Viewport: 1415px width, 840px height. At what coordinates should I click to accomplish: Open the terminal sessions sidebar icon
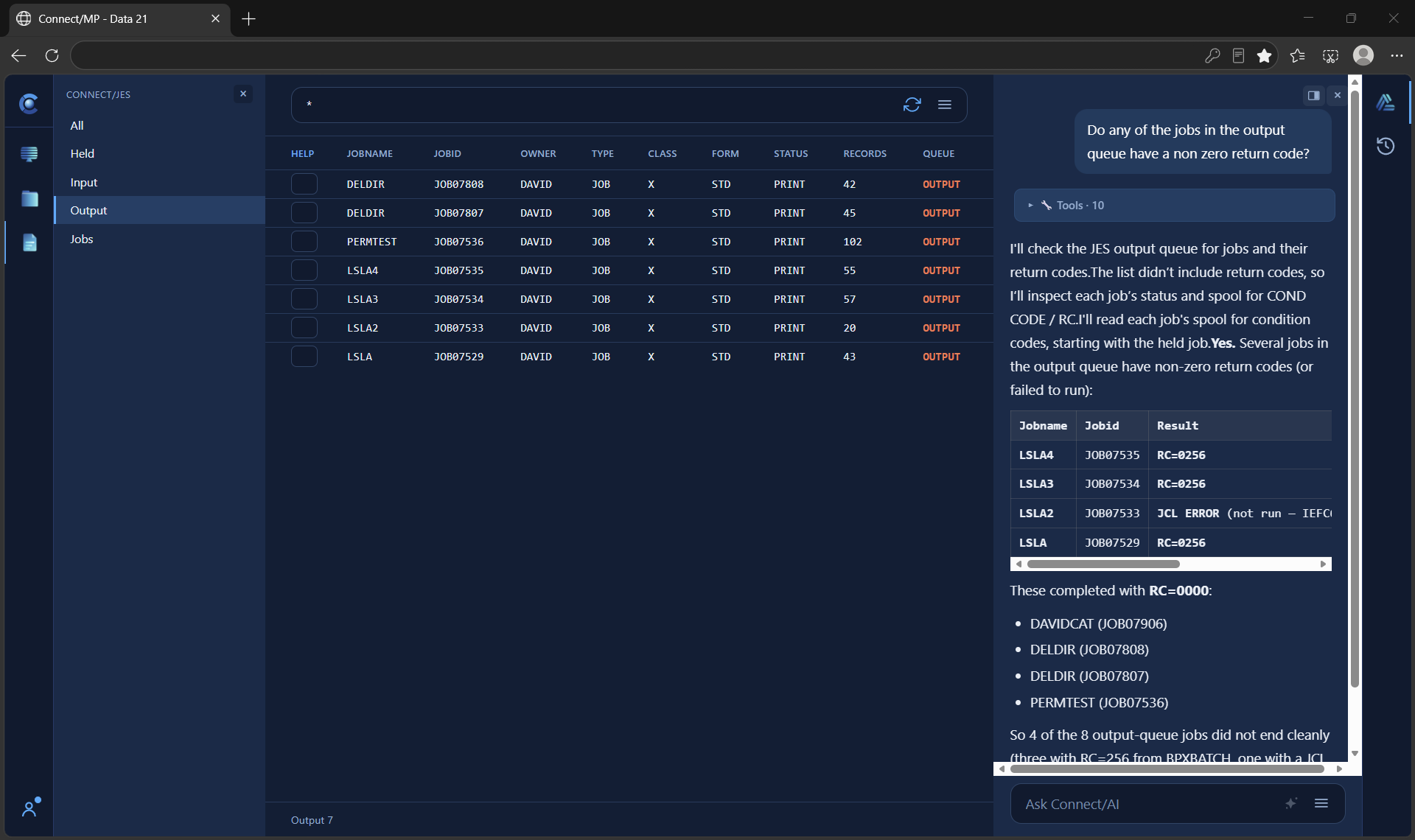pos(29,154)
